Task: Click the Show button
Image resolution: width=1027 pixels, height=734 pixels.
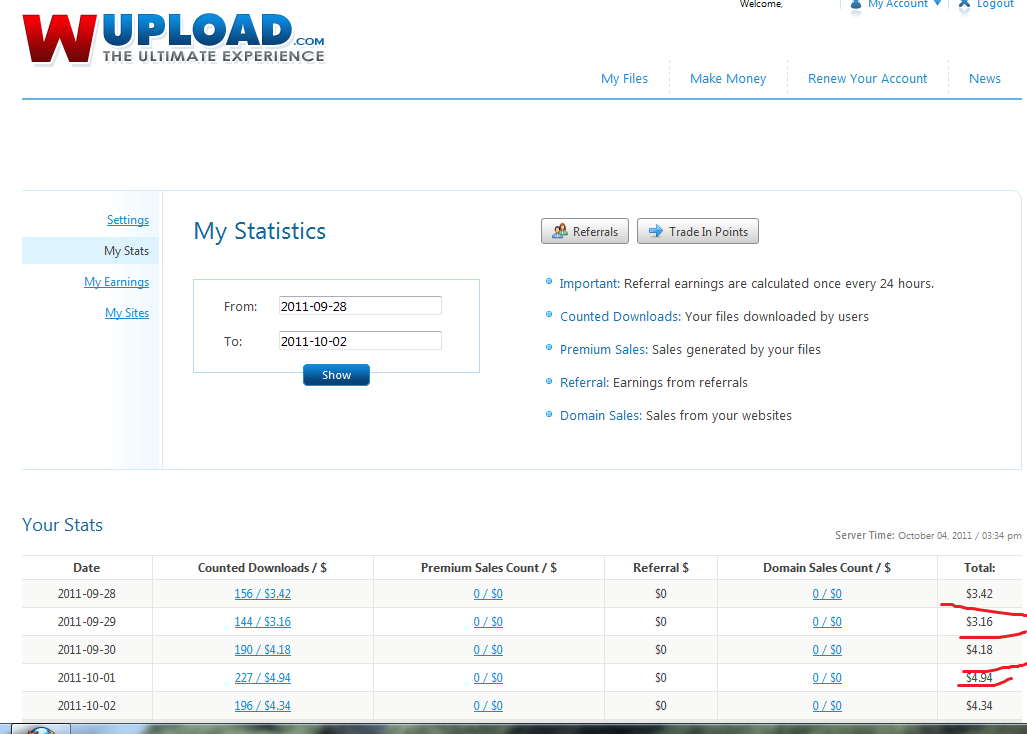Action: tap(336, 375)
